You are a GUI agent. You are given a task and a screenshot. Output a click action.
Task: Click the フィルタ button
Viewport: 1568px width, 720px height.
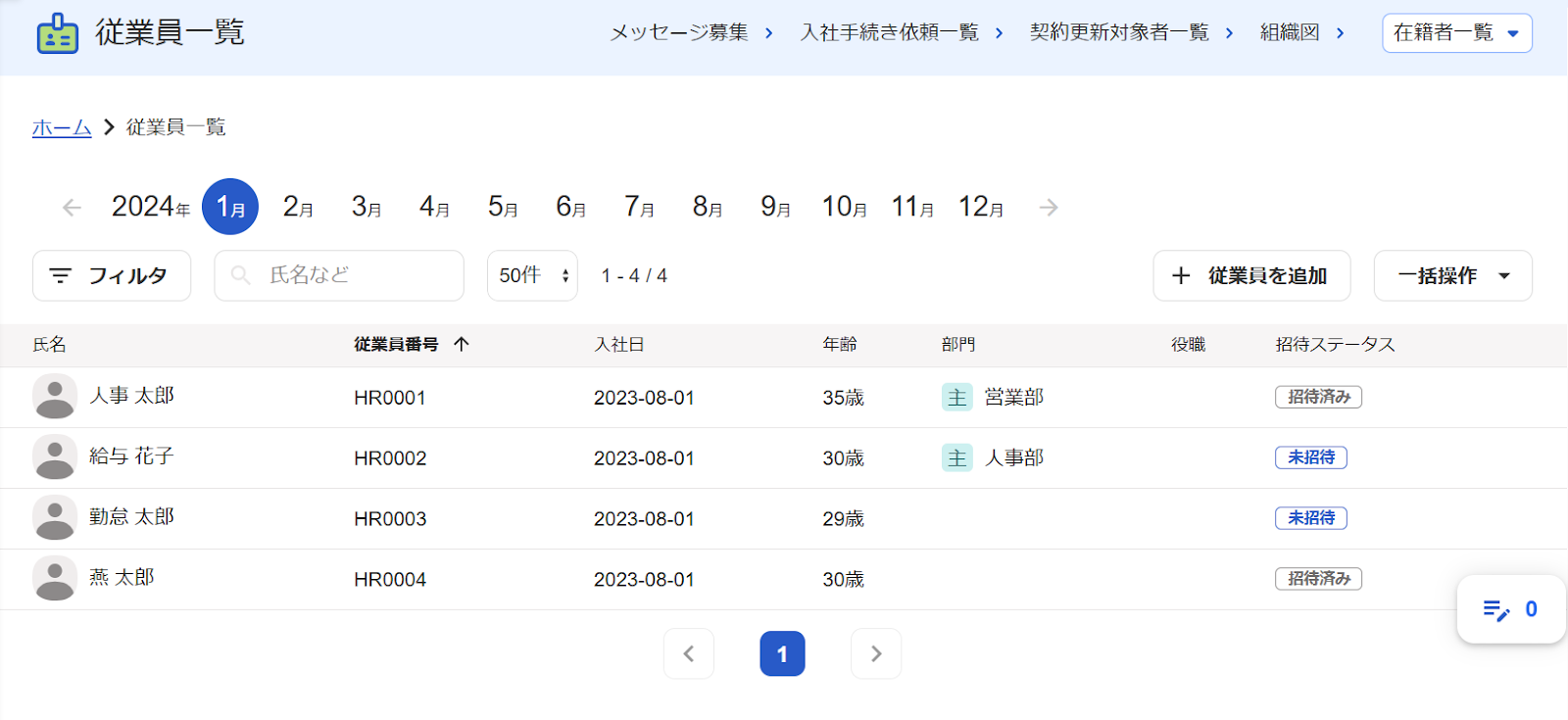(x=112, y=275)
